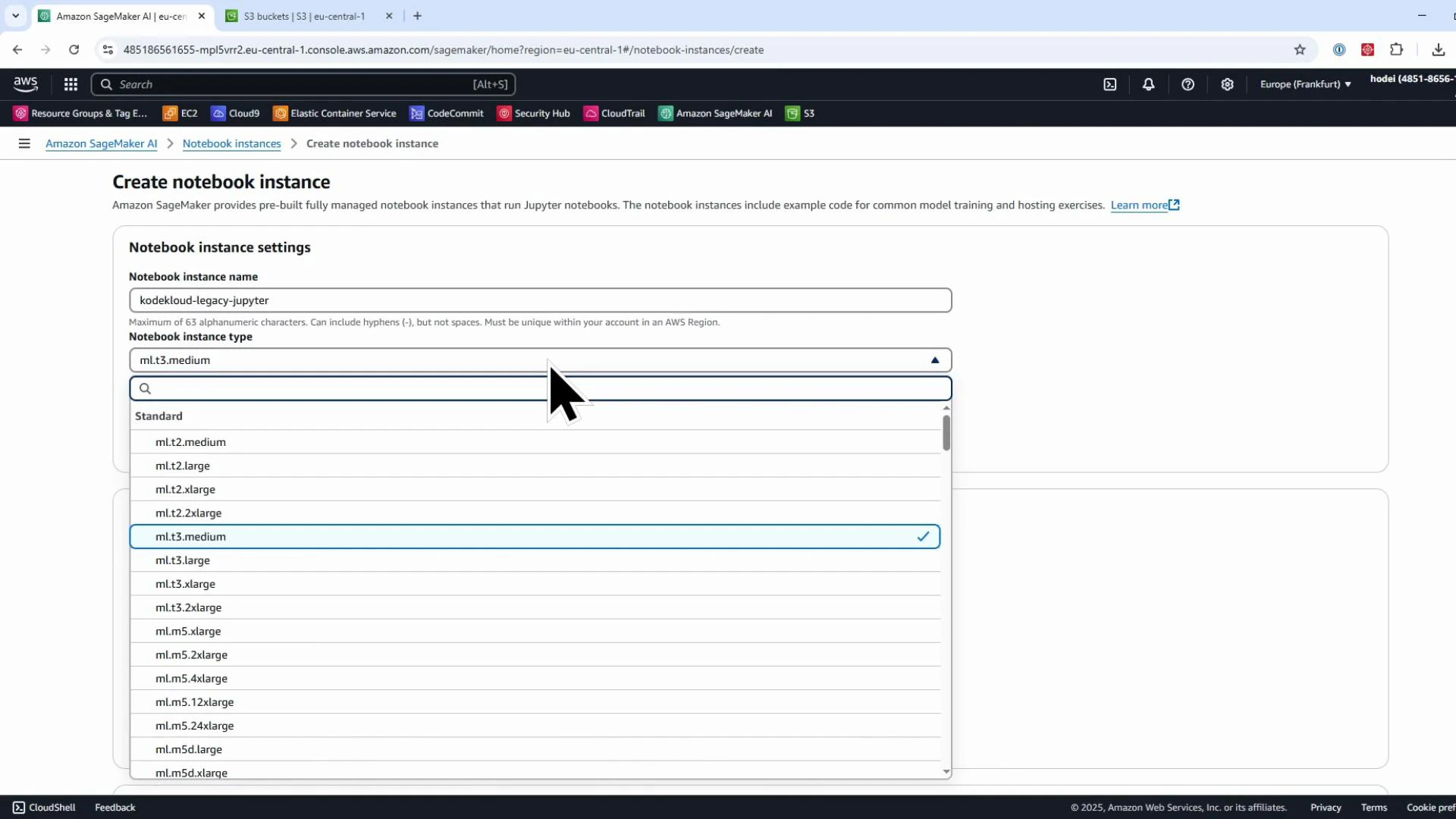Switch to the S3 buckets browser tab
This screenshot has height=819, width=1456.
coord(303,15)
